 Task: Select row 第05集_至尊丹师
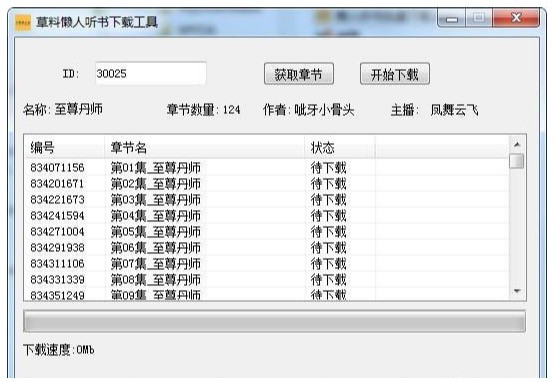tap(267, 232)
